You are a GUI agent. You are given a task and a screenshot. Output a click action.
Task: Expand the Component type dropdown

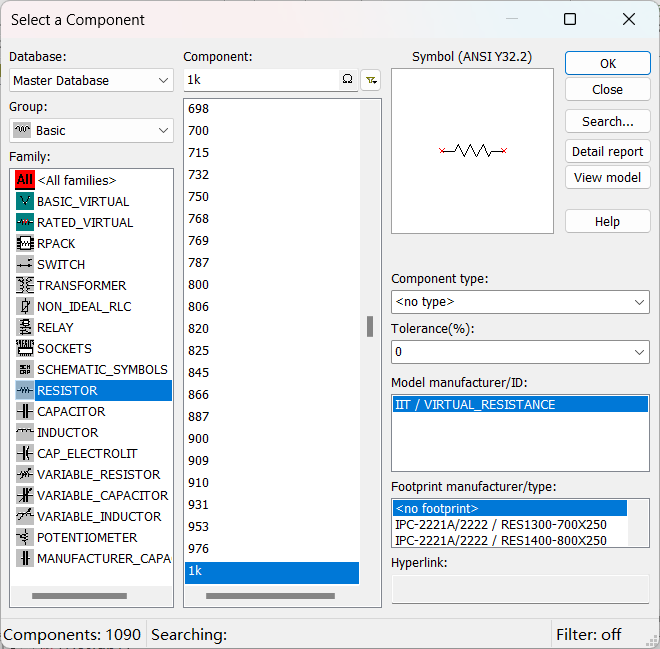(520, 302)
